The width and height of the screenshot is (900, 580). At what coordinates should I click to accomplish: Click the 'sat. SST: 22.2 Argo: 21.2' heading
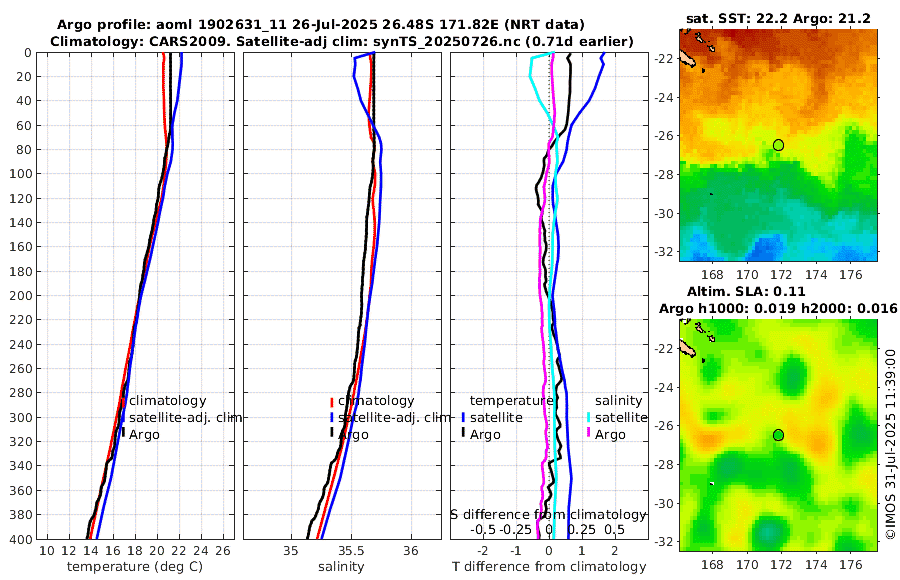coord(778,19)
